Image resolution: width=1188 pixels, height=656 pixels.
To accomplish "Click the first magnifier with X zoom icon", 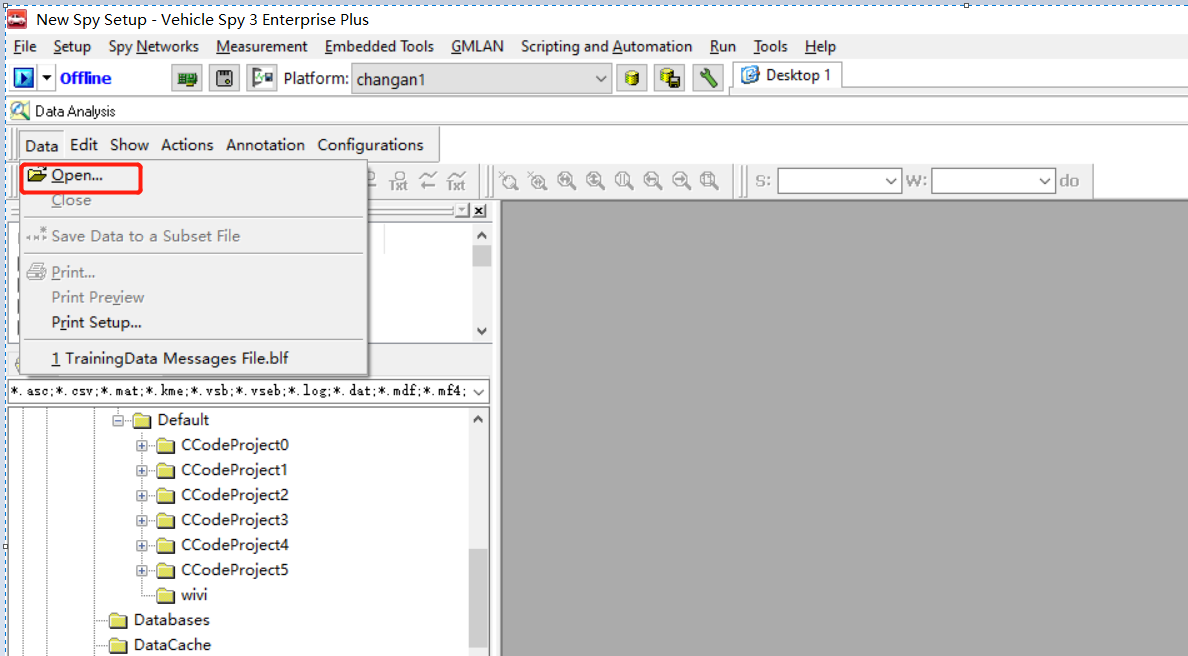I will [508, 180].
